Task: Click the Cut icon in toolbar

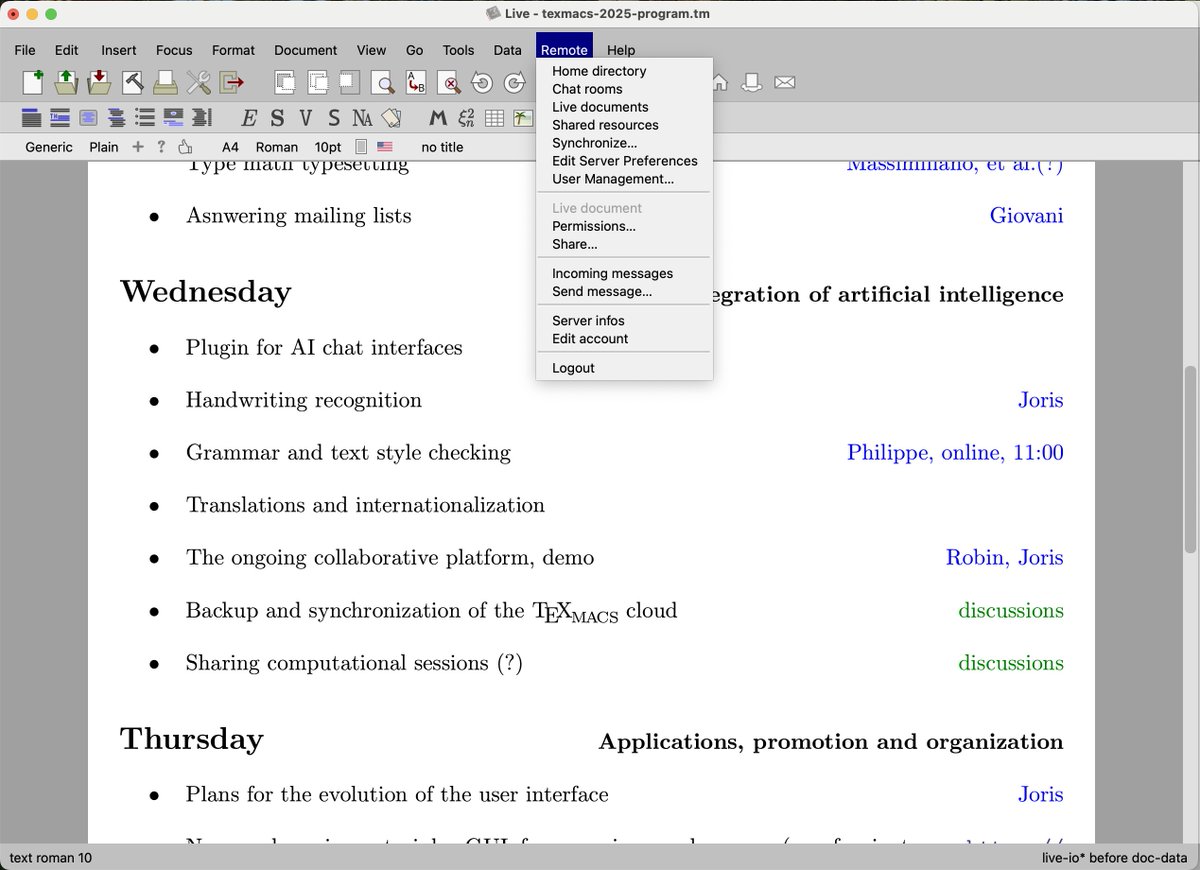Action: click(285, 82)
